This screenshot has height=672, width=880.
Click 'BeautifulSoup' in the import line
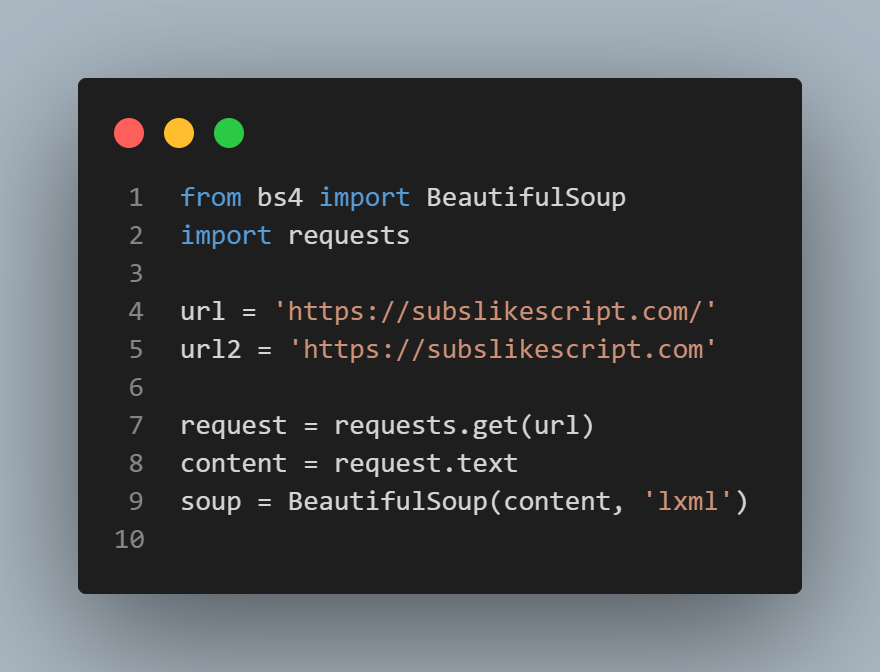[526, 198]
